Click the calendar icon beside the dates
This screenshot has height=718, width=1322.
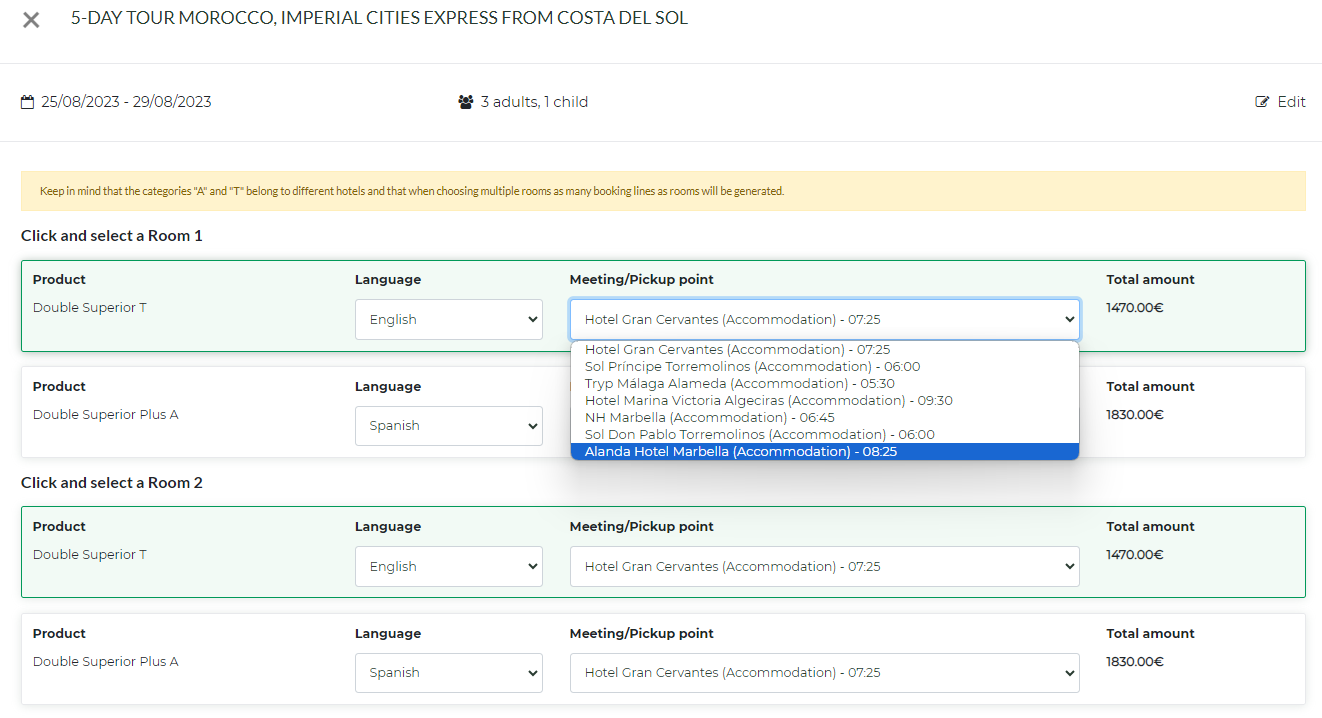27,102
